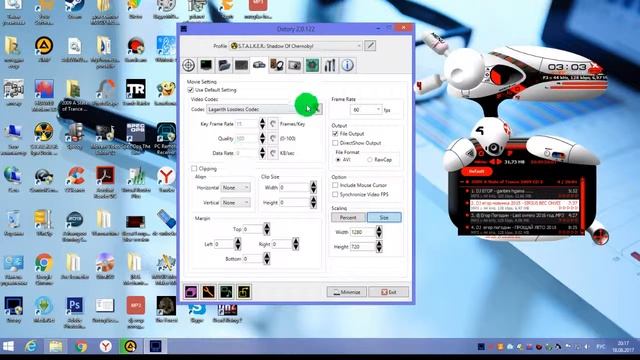Open the Horizontal align dropdown
Viewport: 640px width, 360px height.
coord(236,188)
